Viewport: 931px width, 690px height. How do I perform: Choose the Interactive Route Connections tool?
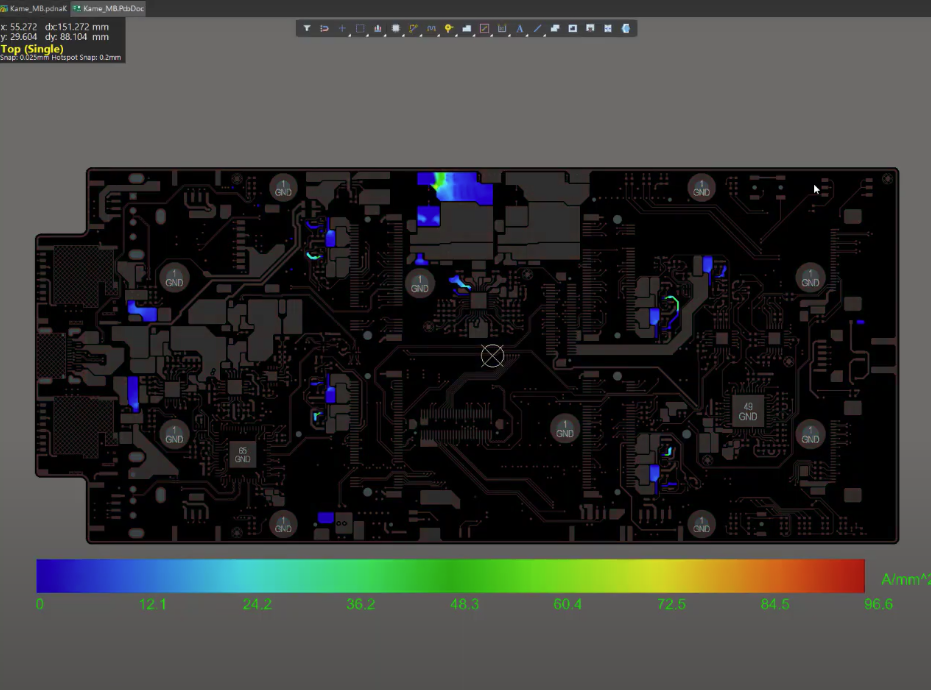point(413,29)
